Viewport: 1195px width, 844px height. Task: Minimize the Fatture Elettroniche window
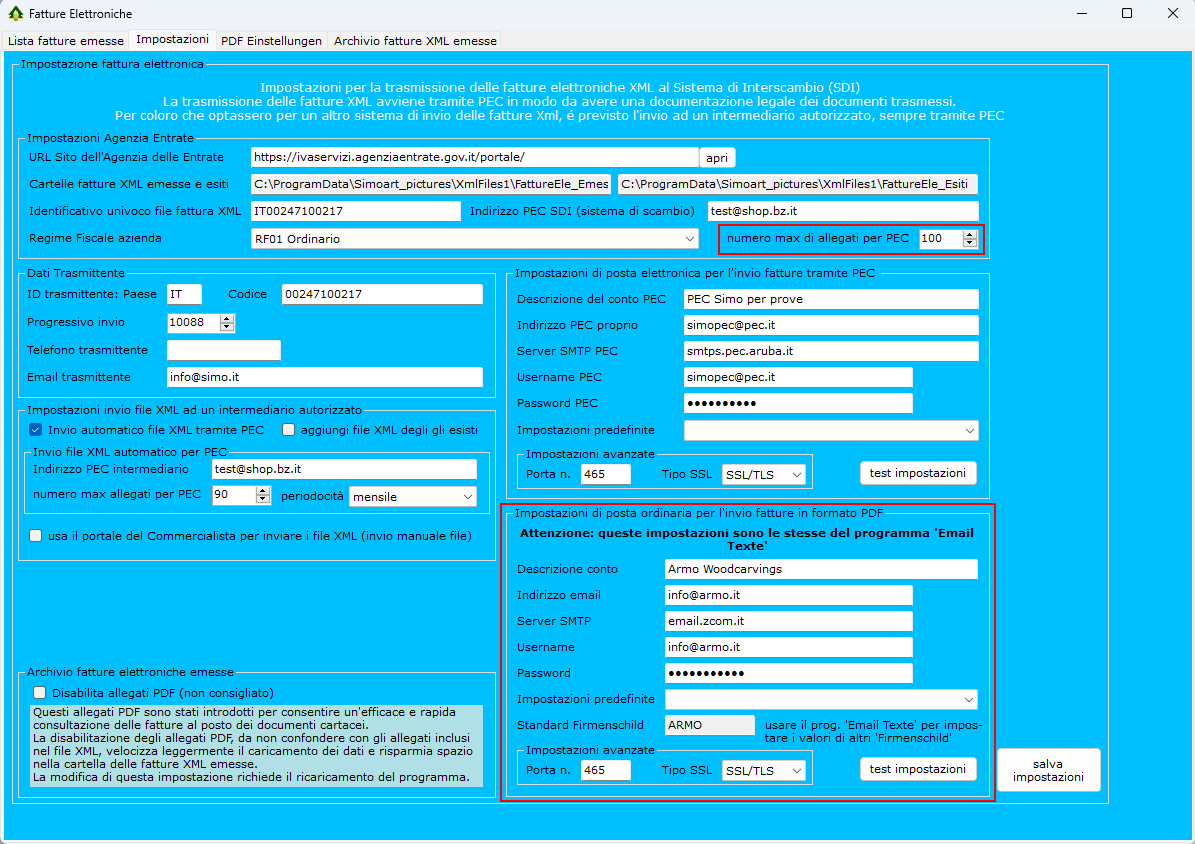coord(1082,13)
